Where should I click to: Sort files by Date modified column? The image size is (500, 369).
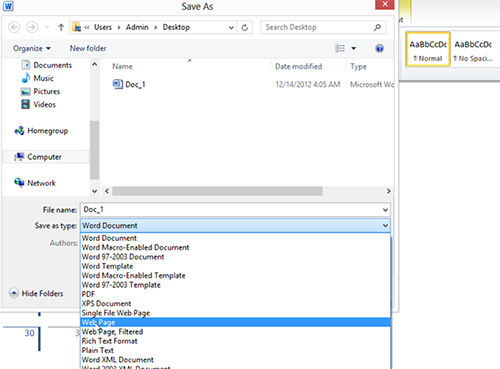pos(299,66)
